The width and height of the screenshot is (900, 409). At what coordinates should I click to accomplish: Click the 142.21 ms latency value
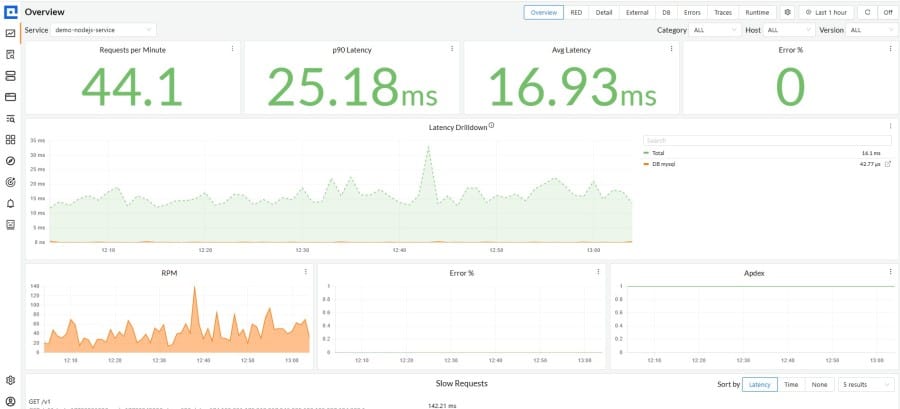pyautogui.click(x=442, y=406)
